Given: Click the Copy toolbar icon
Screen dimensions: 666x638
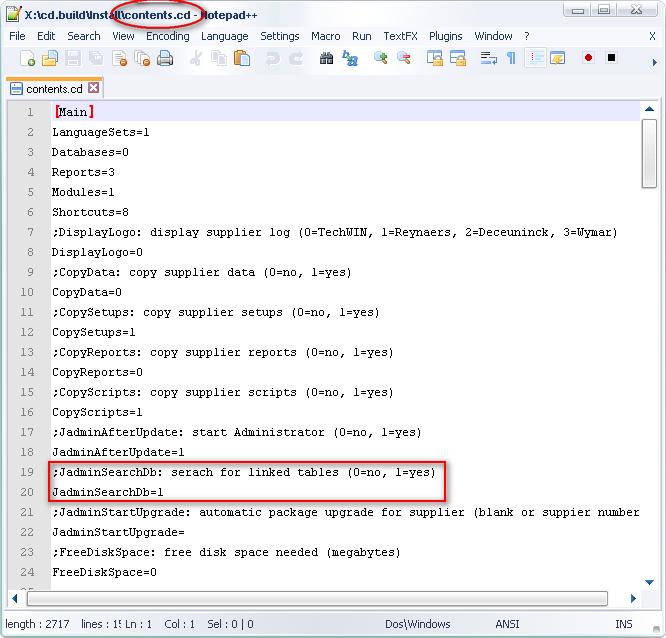Looking at the screenshot, I should 219,58.
